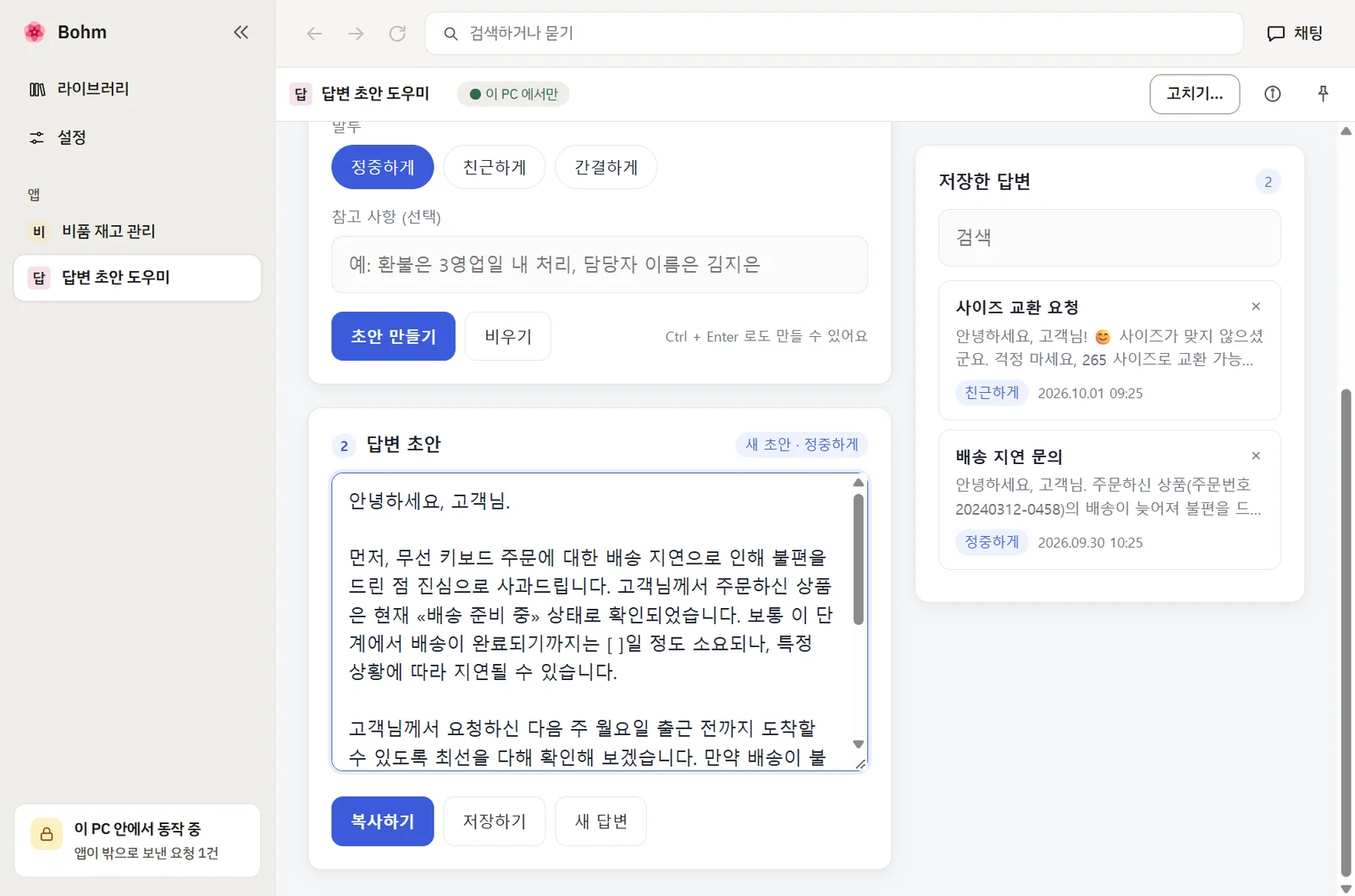Click the page scrollbar down arrow
The image size is (1355, 896).
tap(1346, 888)
